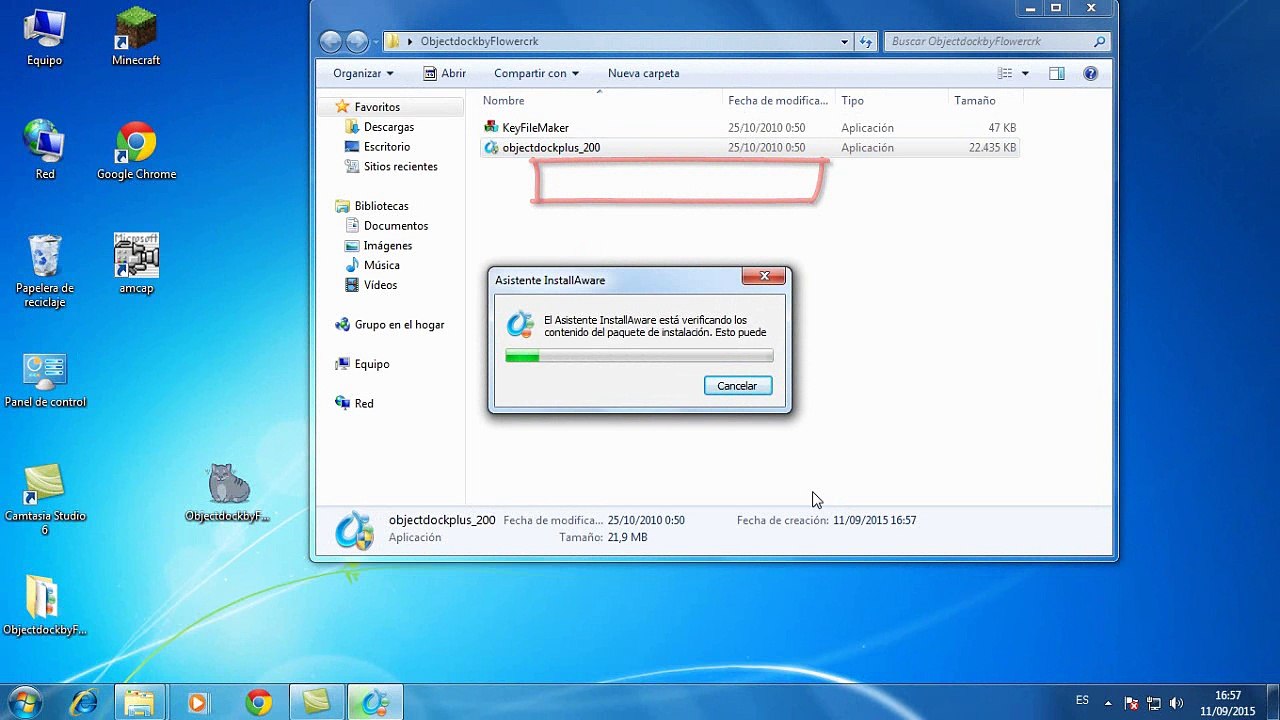Open Internet Explorer from the taskbar

coord(83,703)
